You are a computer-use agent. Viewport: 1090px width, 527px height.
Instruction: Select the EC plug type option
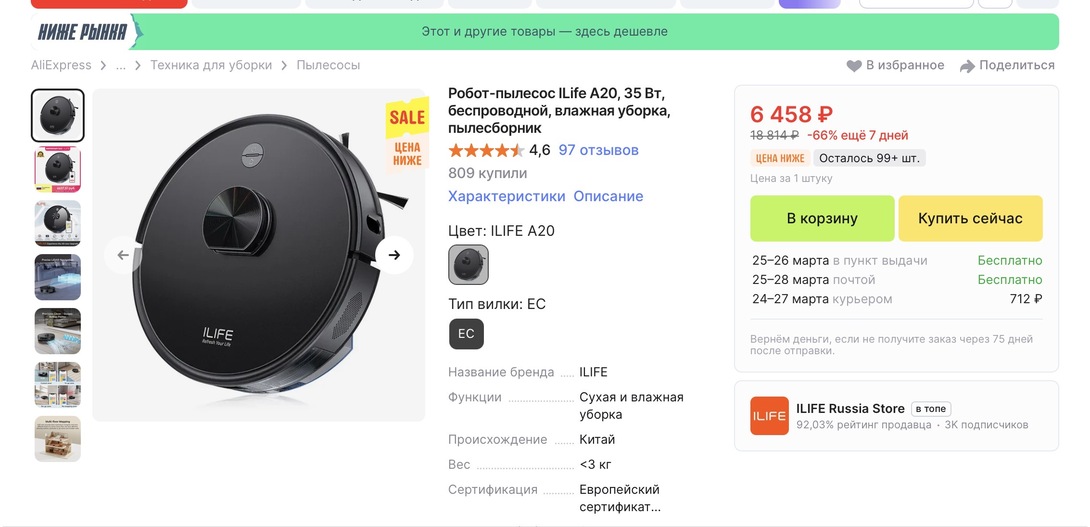(466, 334)
